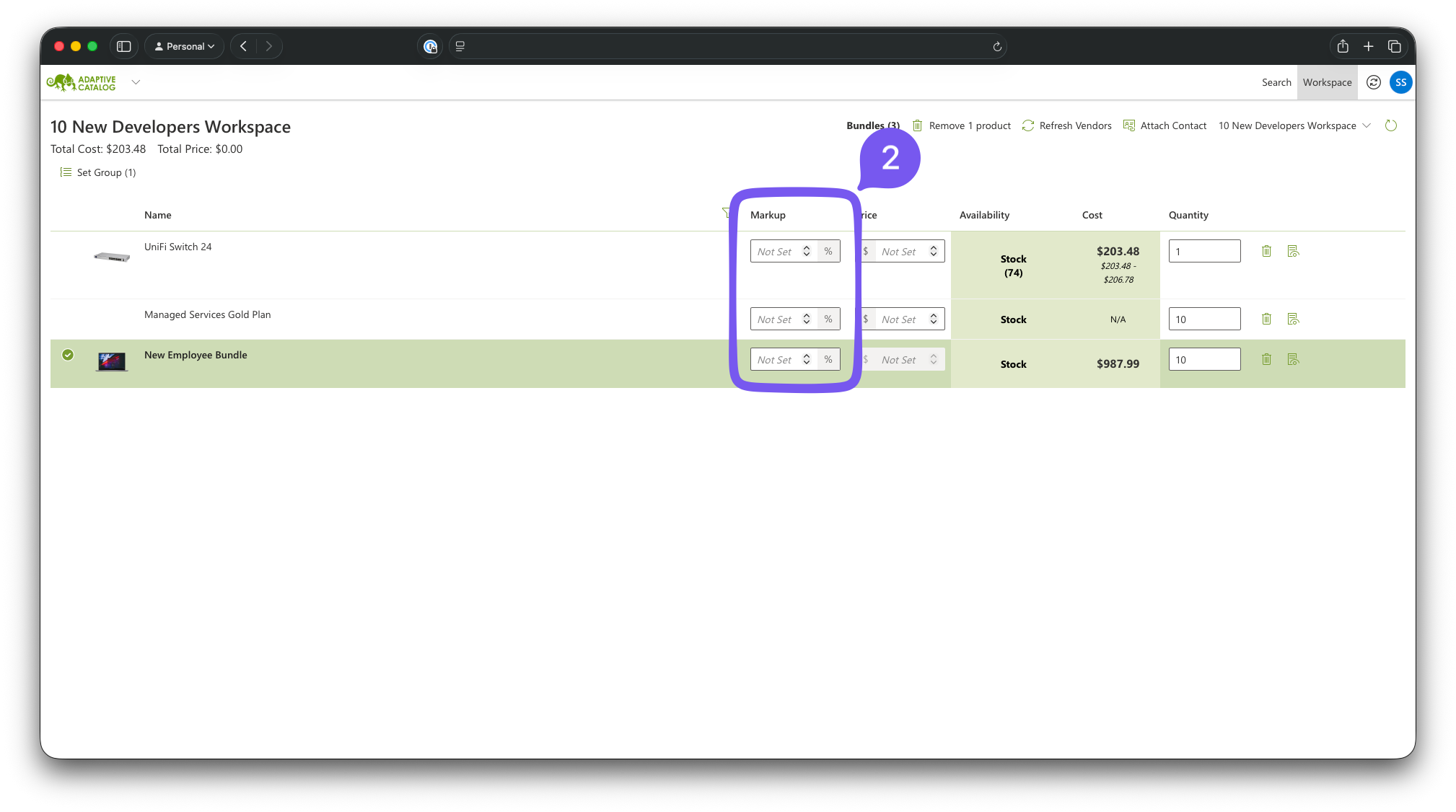Viewport: 1456px width, 812px height.
Task: Click the green reload workspace icon
Action: [1391, 125]
